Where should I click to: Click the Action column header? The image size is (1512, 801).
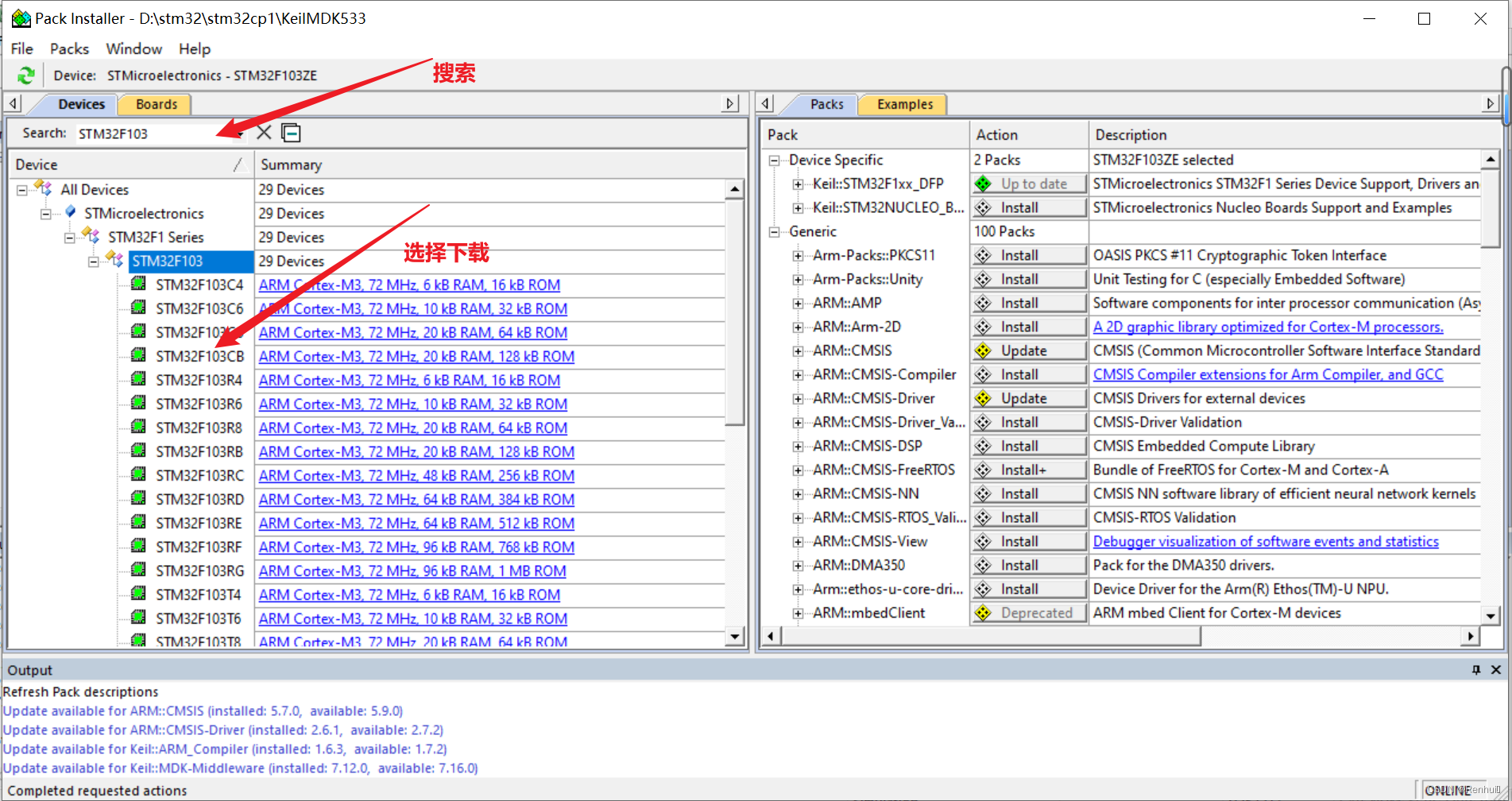point(1029,134)
